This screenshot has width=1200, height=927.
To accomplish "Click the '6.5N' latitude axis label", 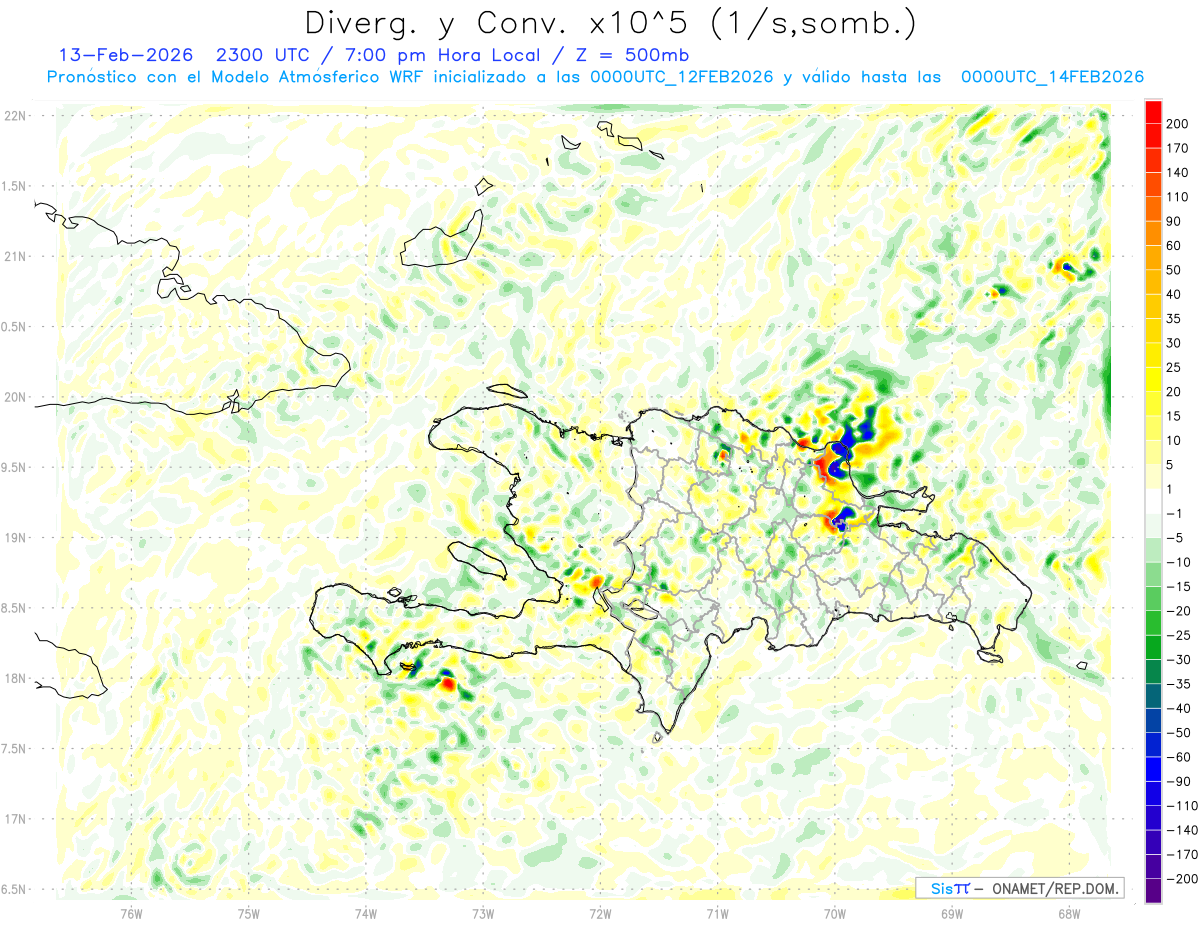I will (15, 889).
